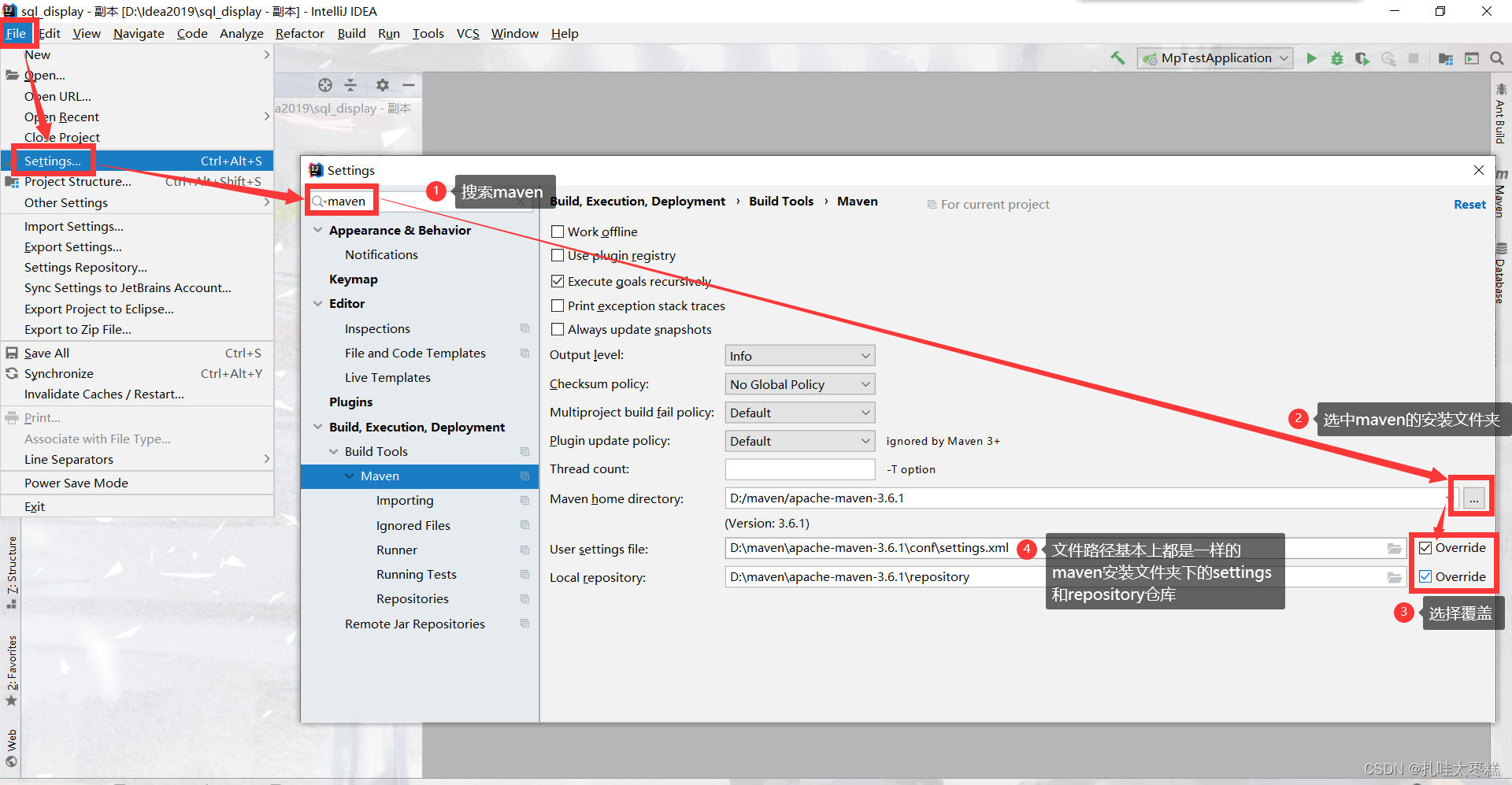
Task: Click folder icon for User settings file
Action: [x=1394, y=548]
